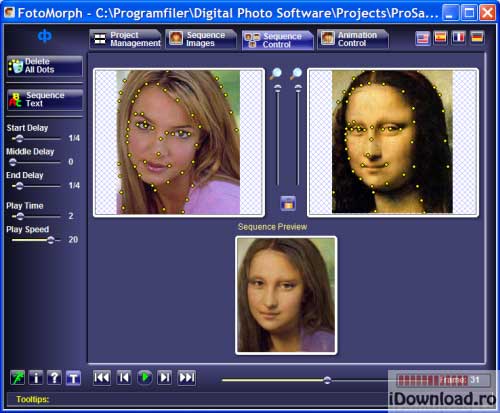Select the left source image of woman
Image resolution: width=500 pixels, height=413 pixels.
tap(179, 142)
